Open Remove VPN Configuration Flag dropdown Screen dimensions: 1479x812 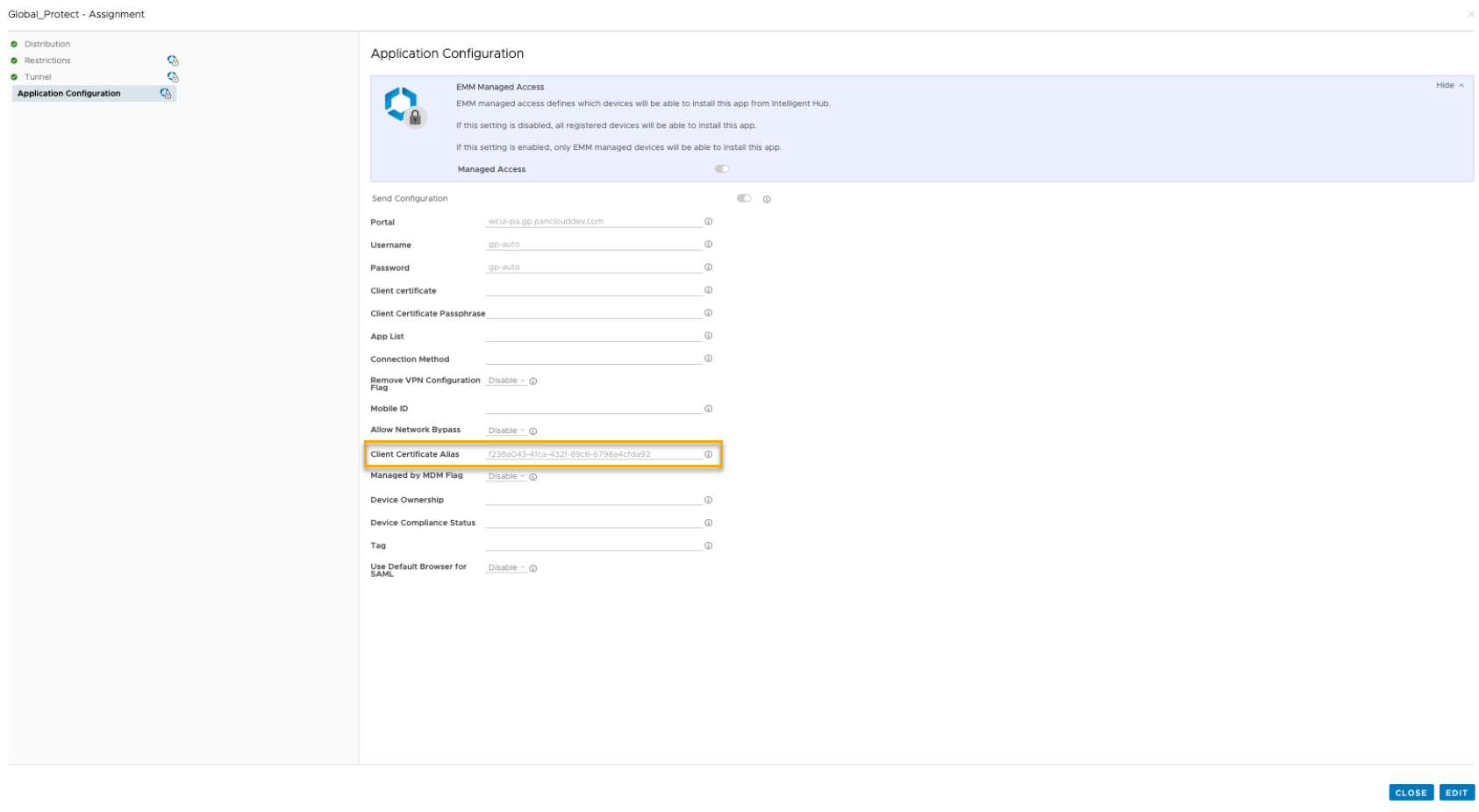click(x=506, y=381)
